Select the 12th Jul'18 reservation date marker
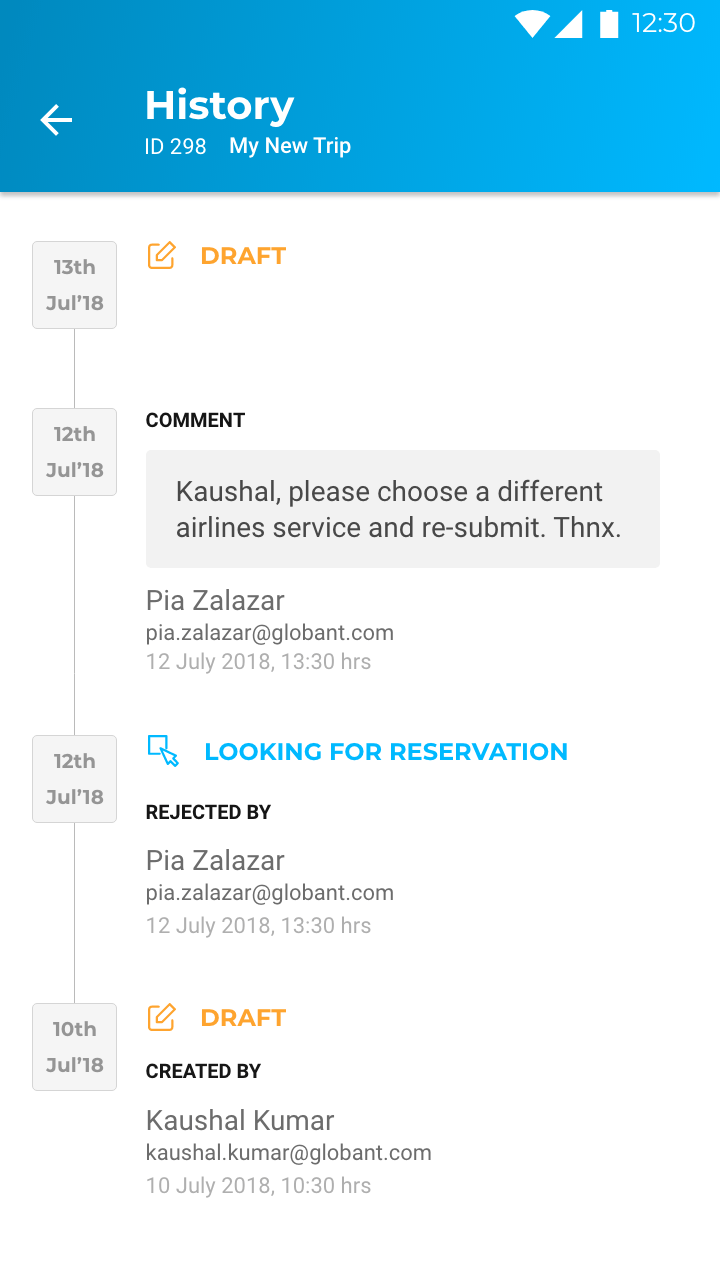This screenshot has width=720, height=1280. pyautogui.click(x=74, y=779)
